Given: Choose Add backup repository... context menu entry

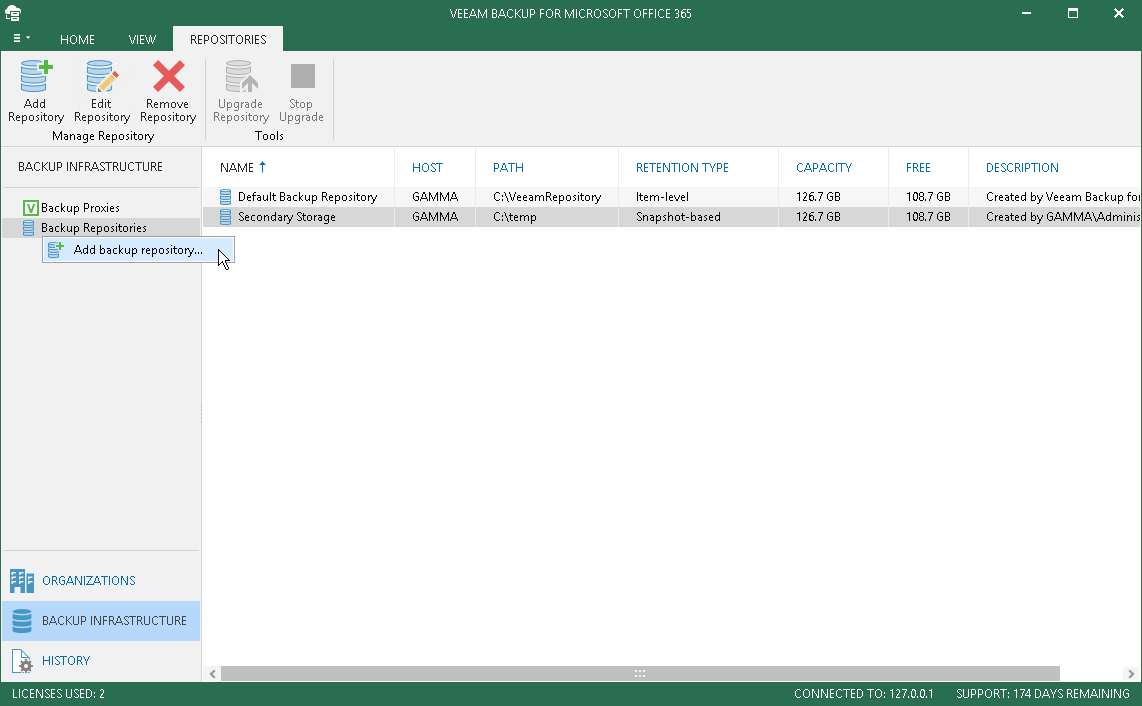Looking at the screenshot, I should point(138,250).
